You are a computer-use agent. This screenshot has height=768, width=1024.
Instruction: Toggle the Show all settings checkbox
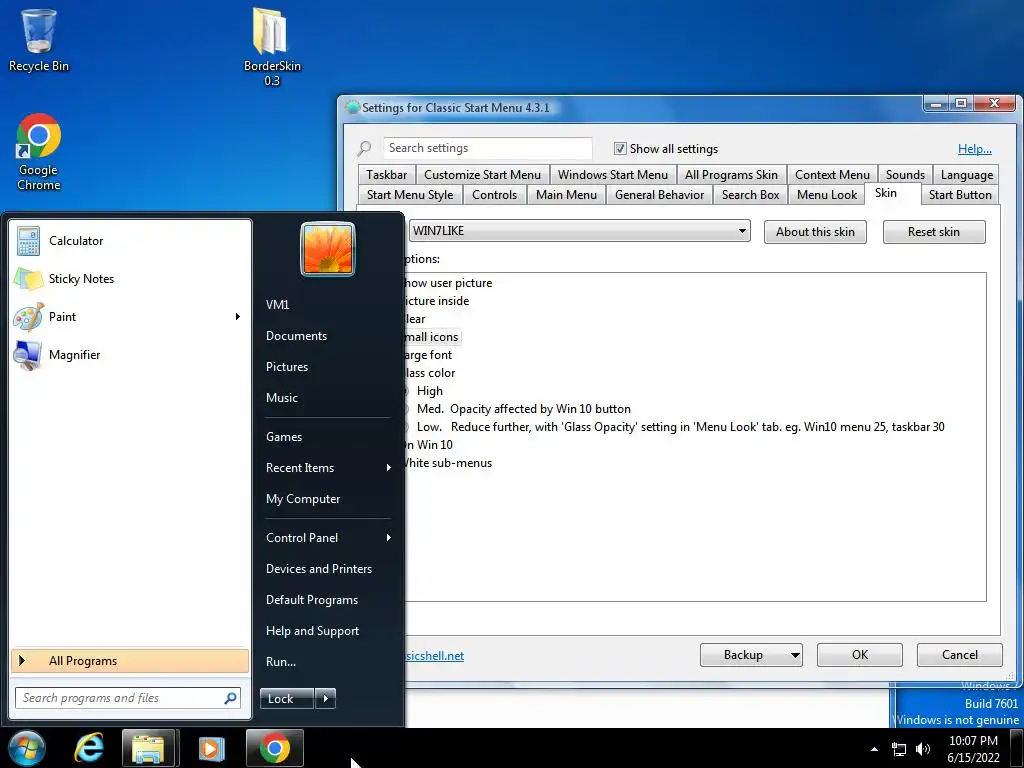[620, 149]
